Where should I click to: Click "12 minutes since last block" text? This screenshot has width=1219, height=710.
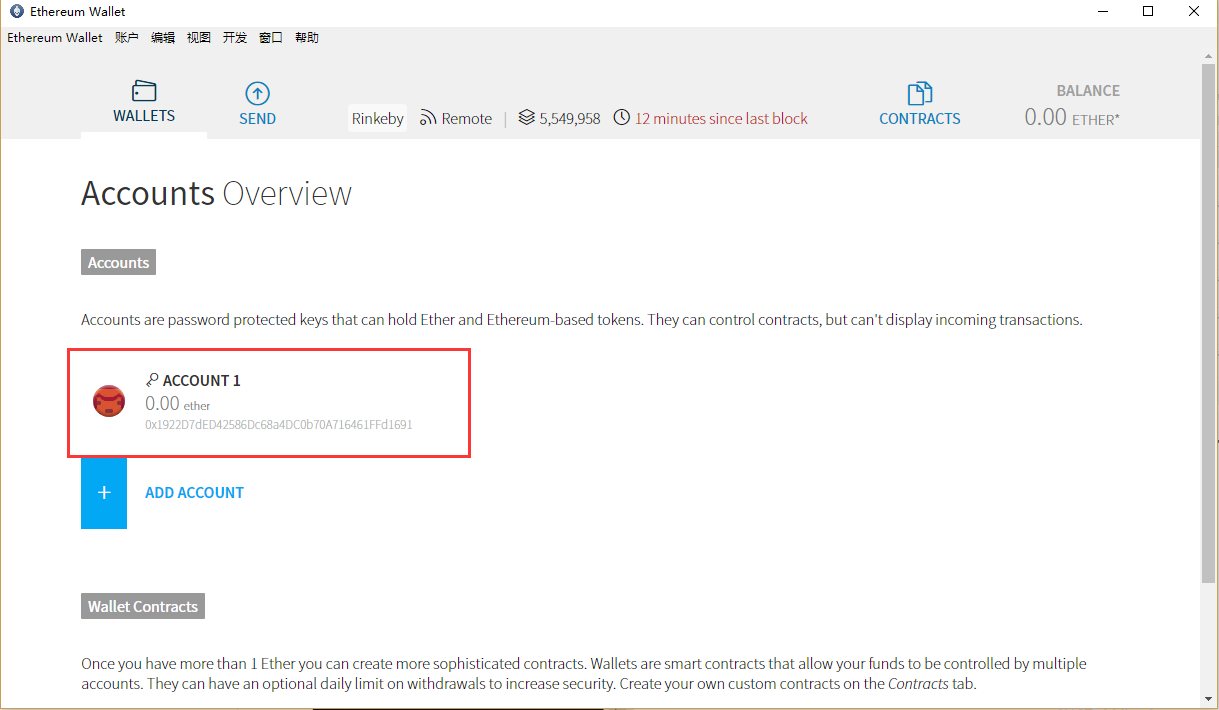click(x=721, y=118)
